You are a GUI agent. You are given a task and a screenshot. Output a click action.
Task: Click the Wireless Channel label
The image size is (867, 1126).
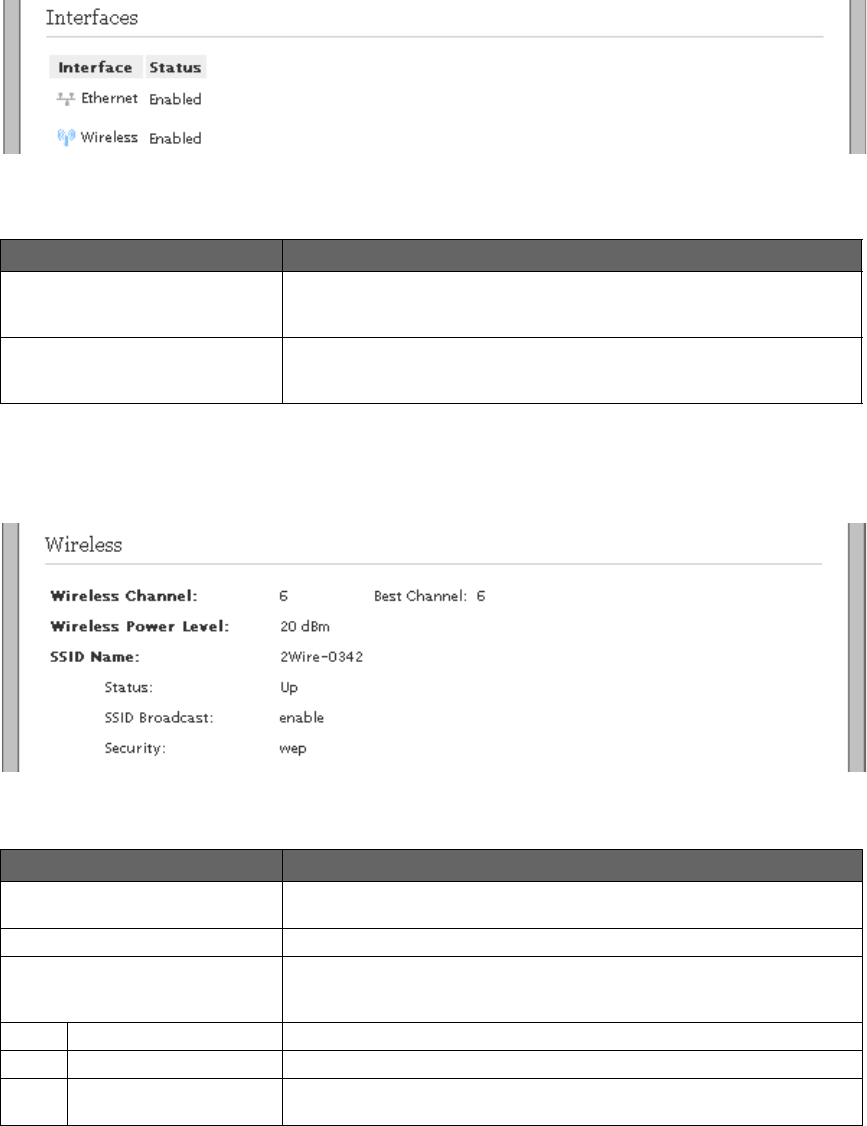pos(124,596)
